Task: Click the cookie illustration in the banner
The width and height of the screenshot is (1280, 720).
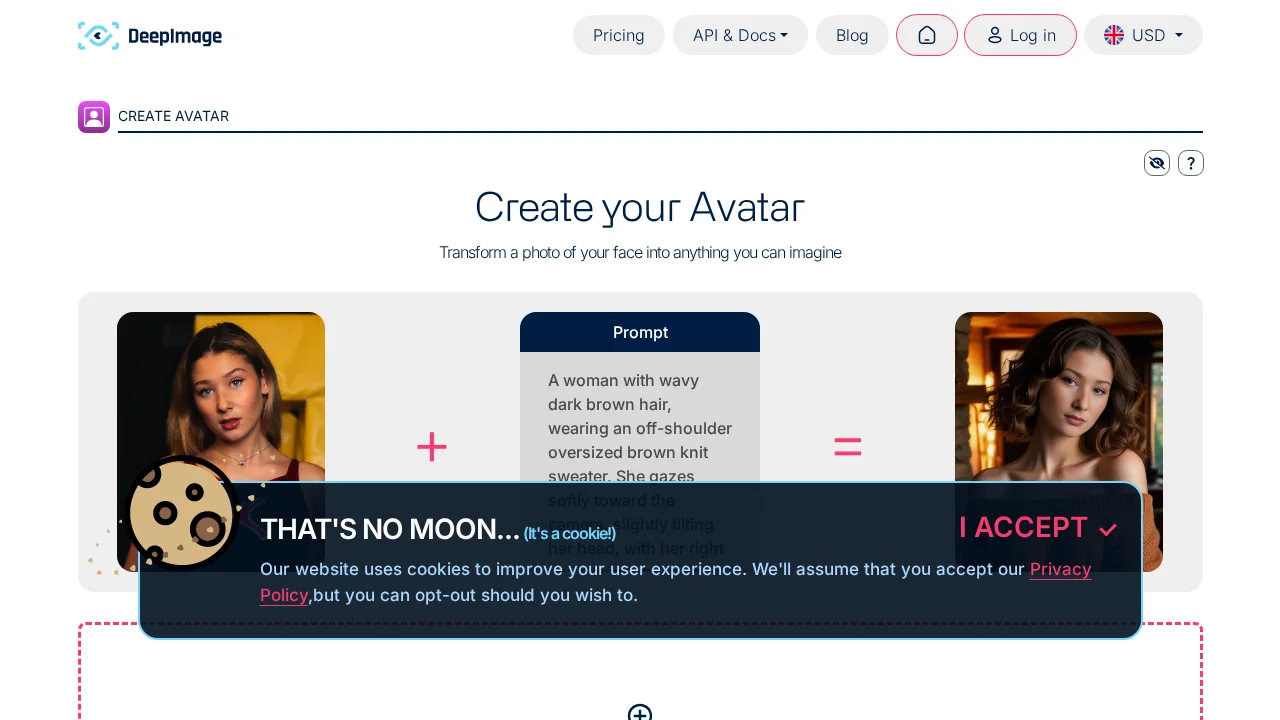Action: pyautogui.click(x=181, y=513)
